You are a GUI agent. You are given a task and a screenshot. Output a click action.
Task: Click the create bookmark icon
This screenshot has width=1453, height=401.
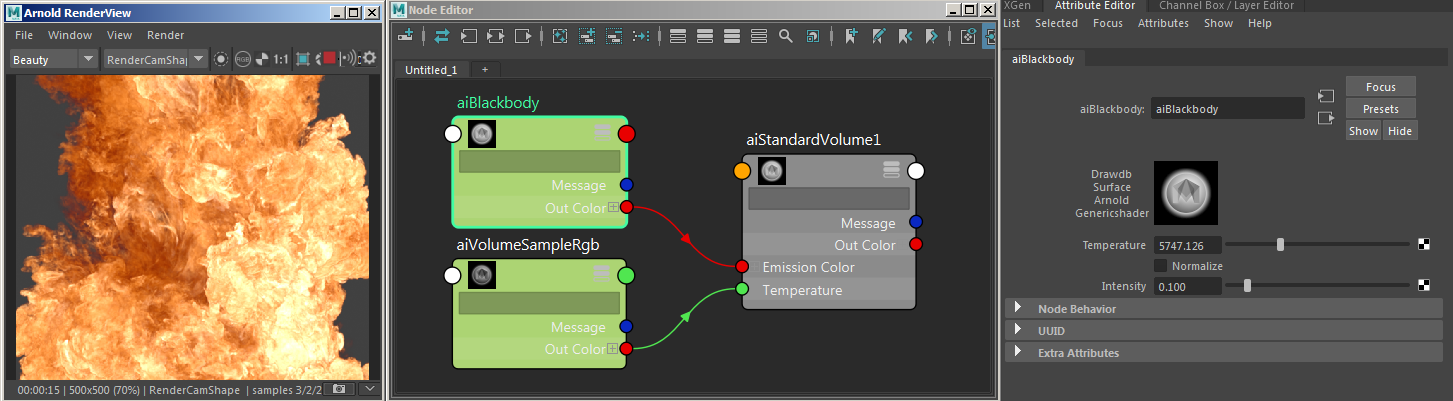pos(851,36)
